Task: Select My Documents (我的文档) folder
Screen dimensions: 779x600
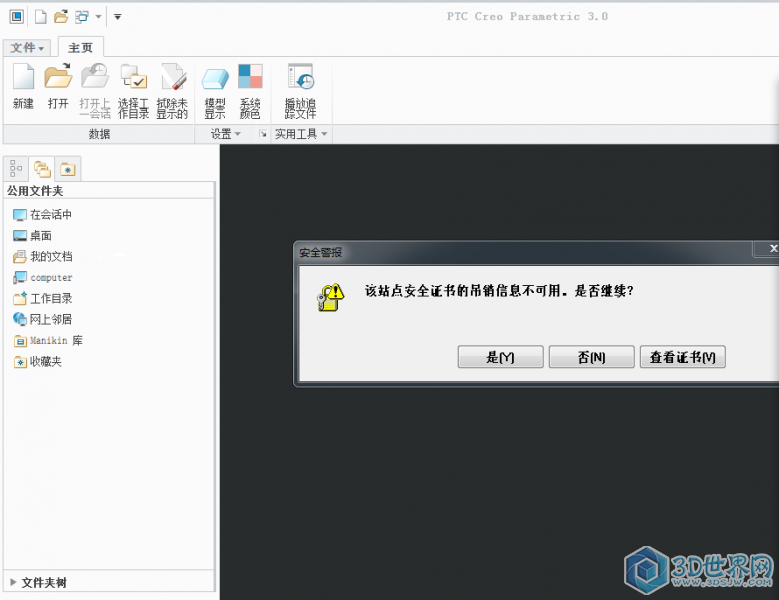Action: pos(43,256)
